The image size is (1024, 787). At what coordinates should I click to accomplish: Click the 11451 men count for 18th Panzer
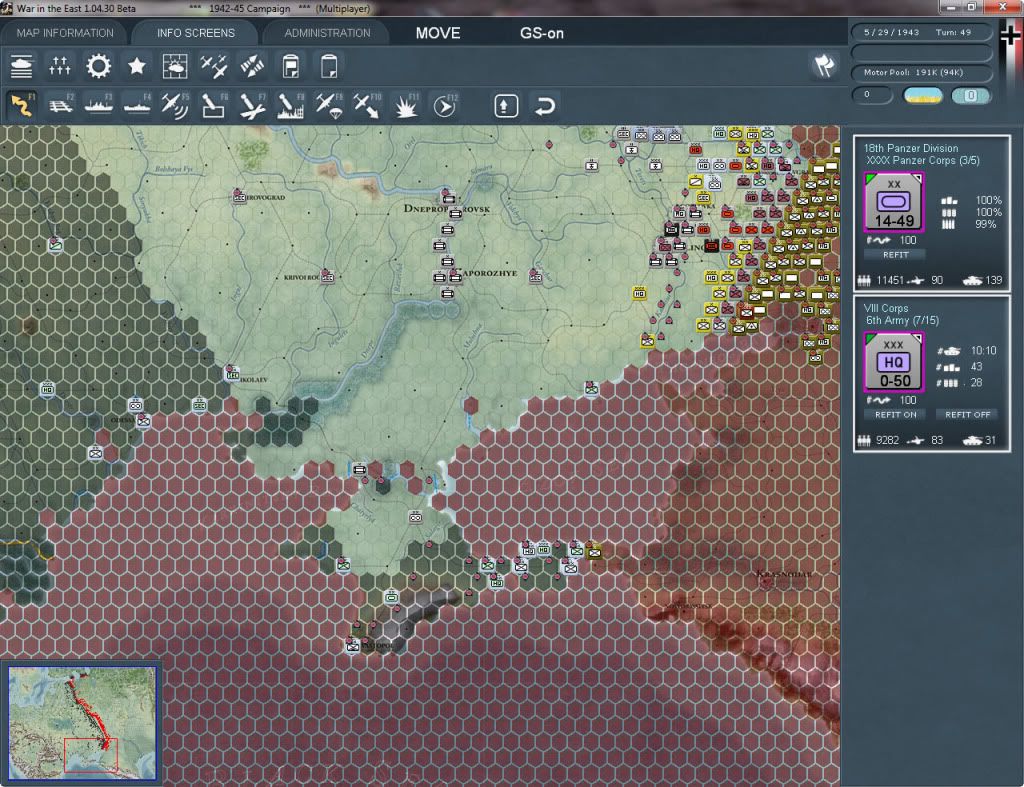(890, 281)
